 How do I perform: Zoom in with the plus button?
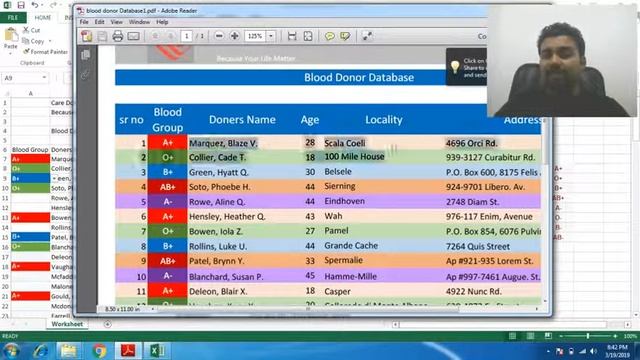234,36
